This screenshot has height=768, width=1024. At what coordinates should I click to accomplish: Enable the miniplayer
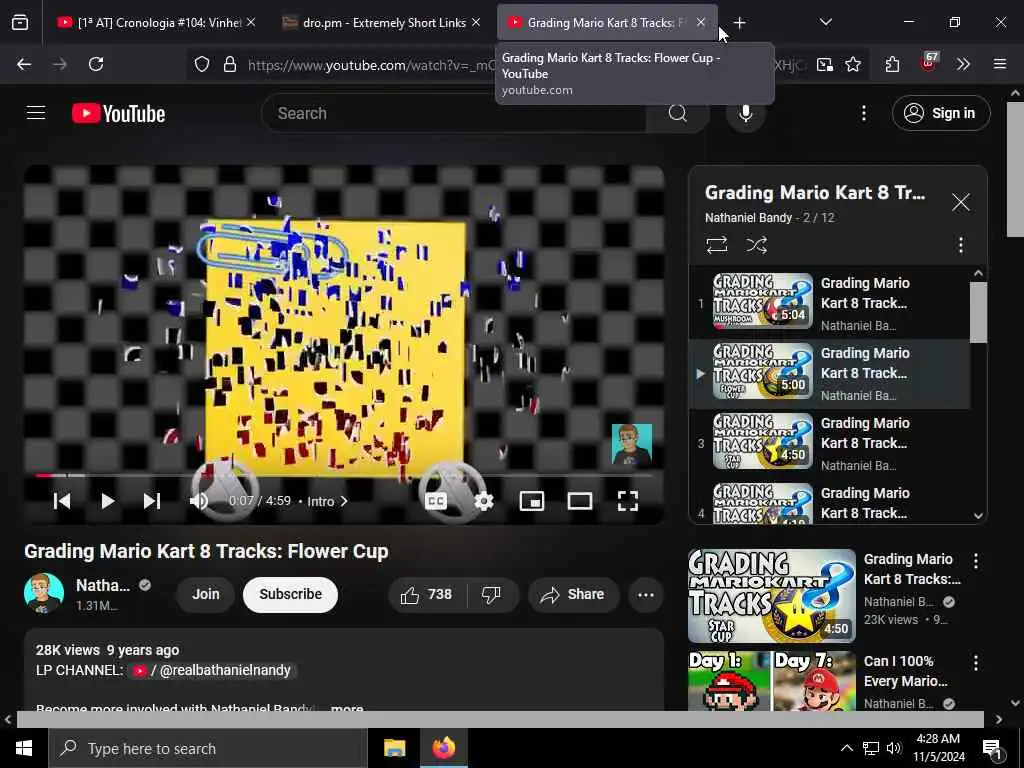click(532, 501)
